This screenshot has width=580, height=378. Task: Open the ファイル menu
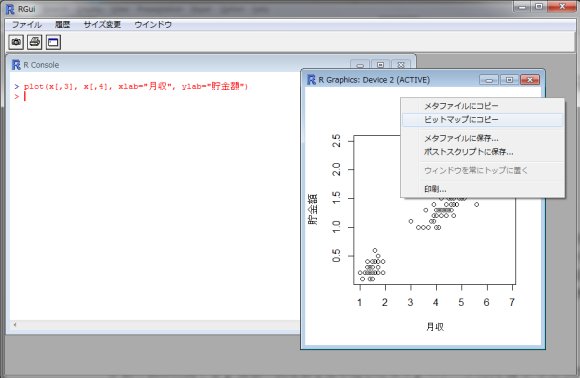pyautogui.click(x=27, y=25)
